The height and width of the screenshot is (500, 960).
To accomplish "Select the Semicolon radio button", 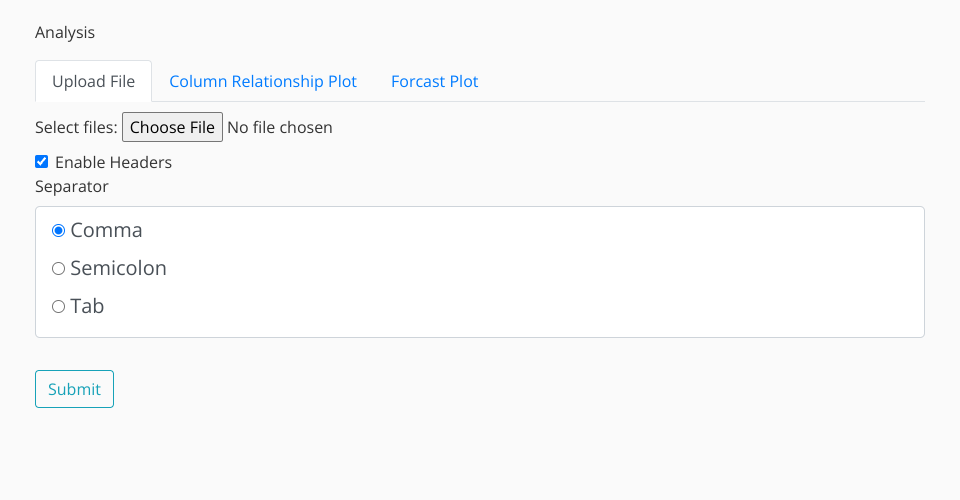I will (59, 268).
